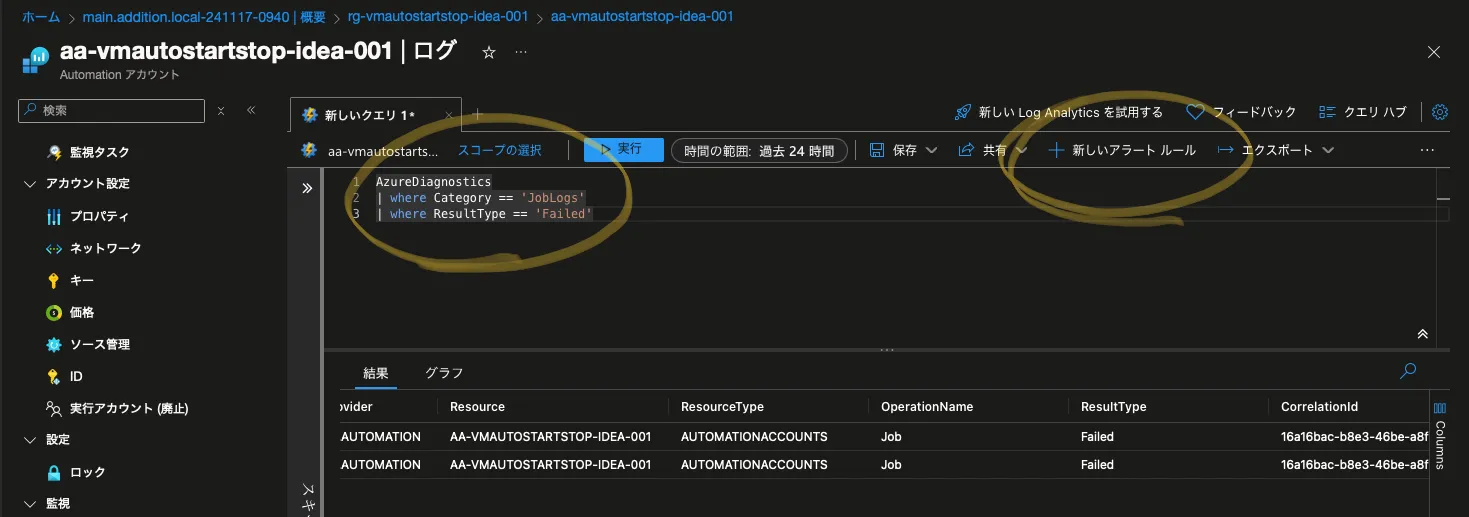Screen dimensions: 1469x517
Task: Sort by ResourceType column header
Action: pos(722,407)
